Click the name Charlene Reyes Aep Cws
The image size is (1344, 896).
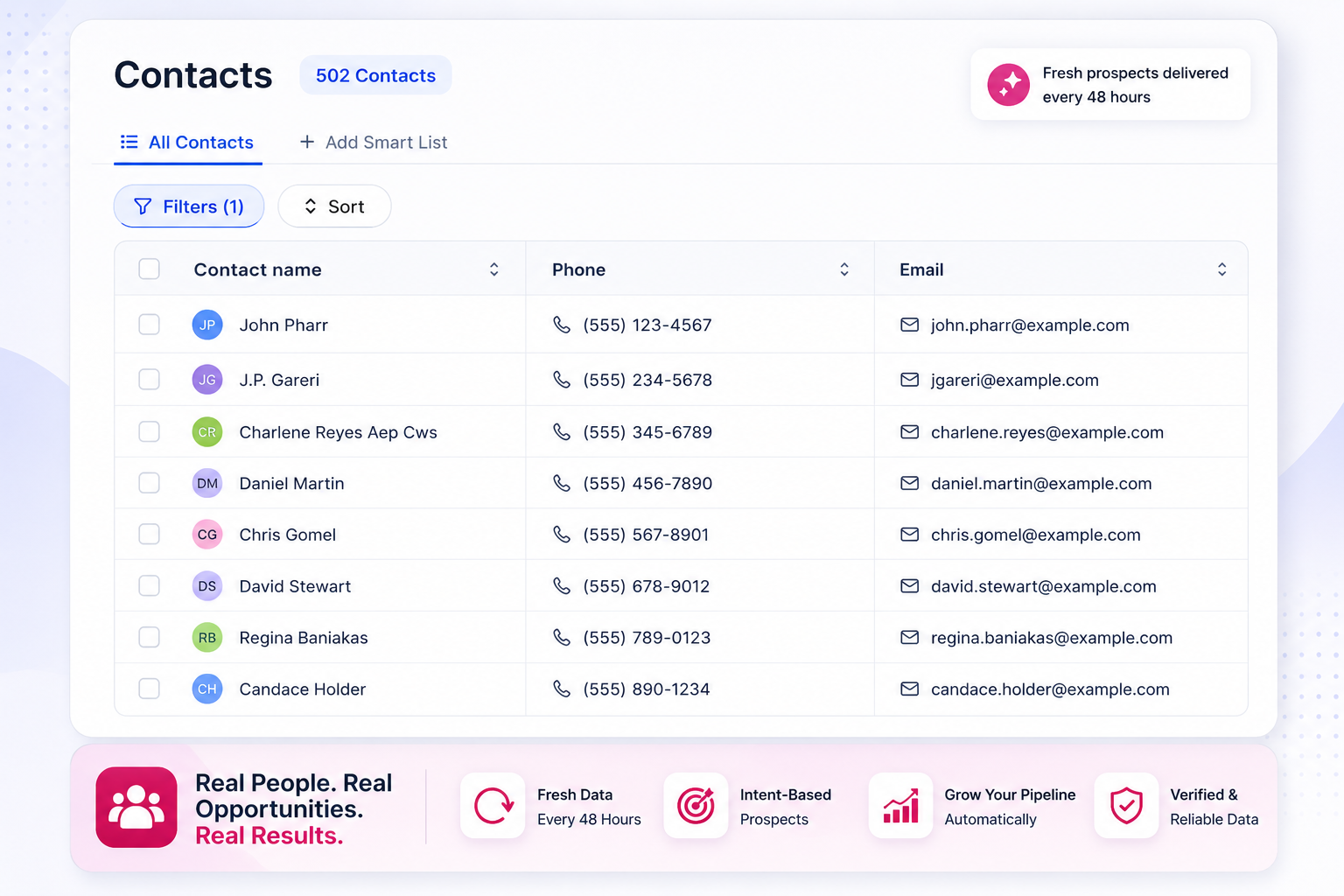click(338, 432)
